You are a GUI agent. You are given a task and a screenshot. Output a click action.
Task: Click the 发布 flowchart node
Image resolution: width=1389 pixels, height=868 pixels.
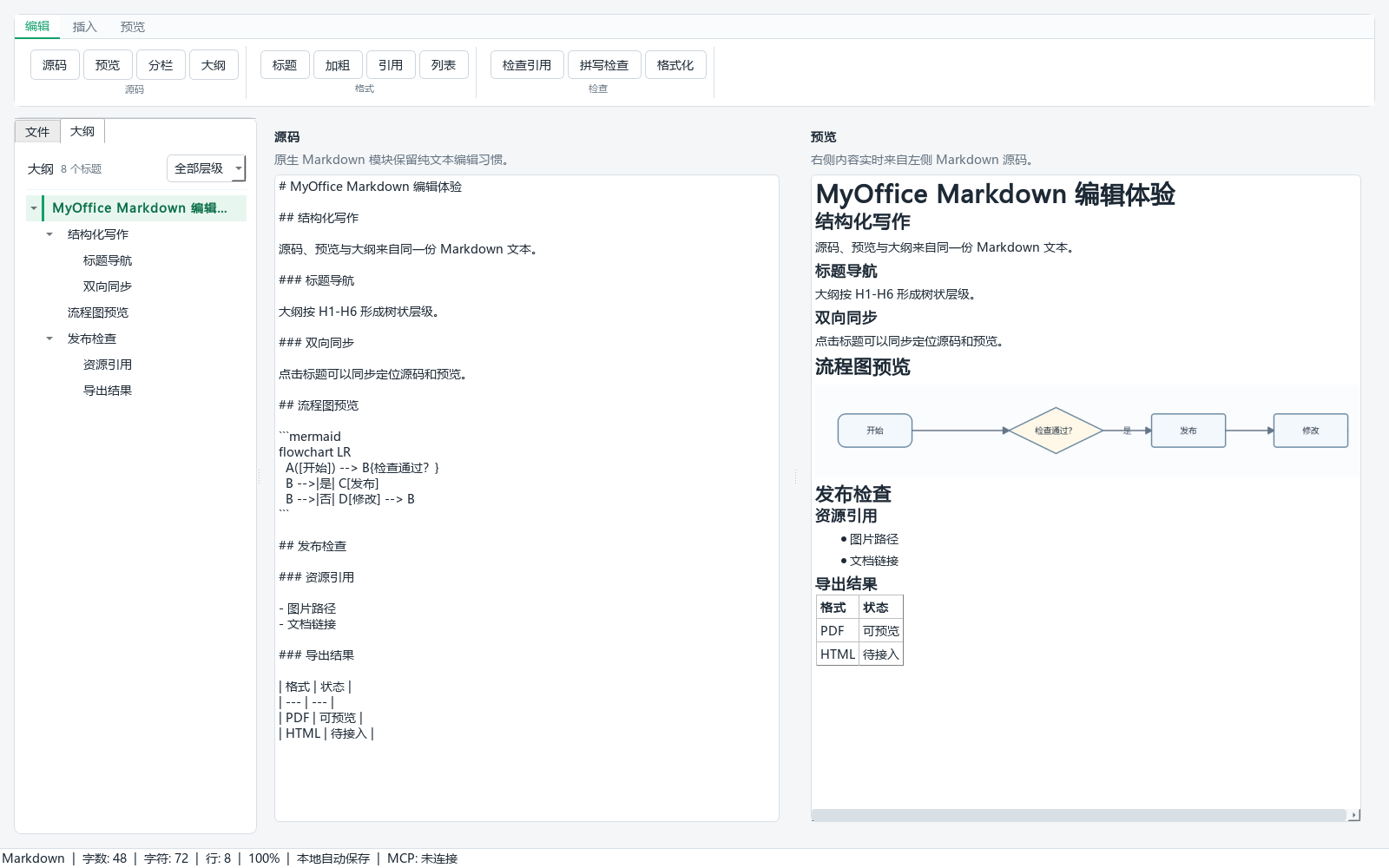(x=1188, y=431)
